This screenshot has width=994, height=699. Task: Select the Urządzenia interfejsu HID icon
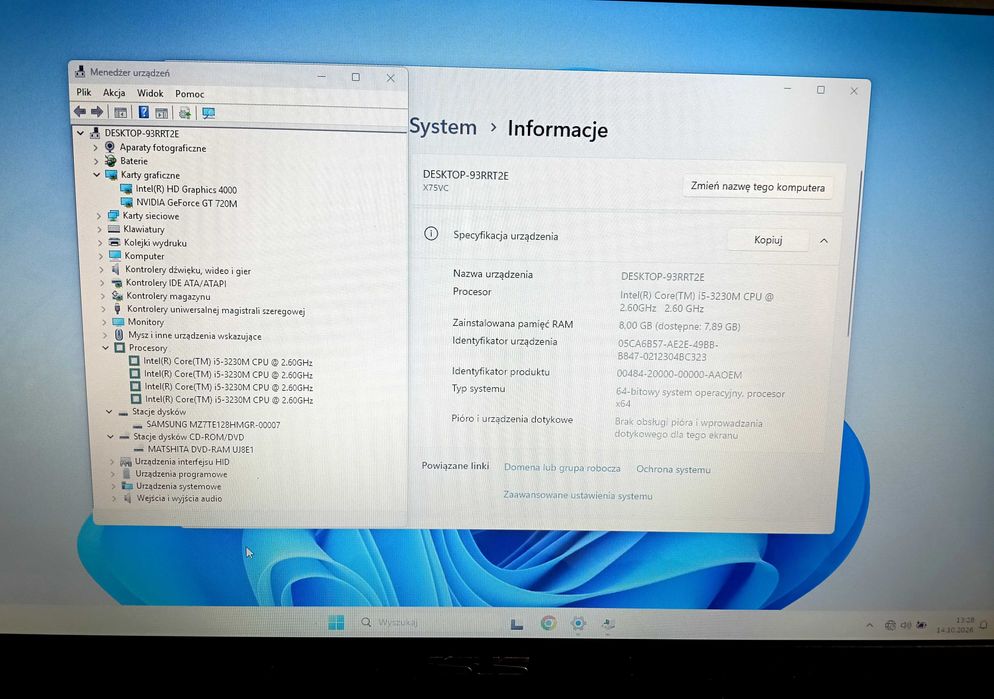(126, 461)
